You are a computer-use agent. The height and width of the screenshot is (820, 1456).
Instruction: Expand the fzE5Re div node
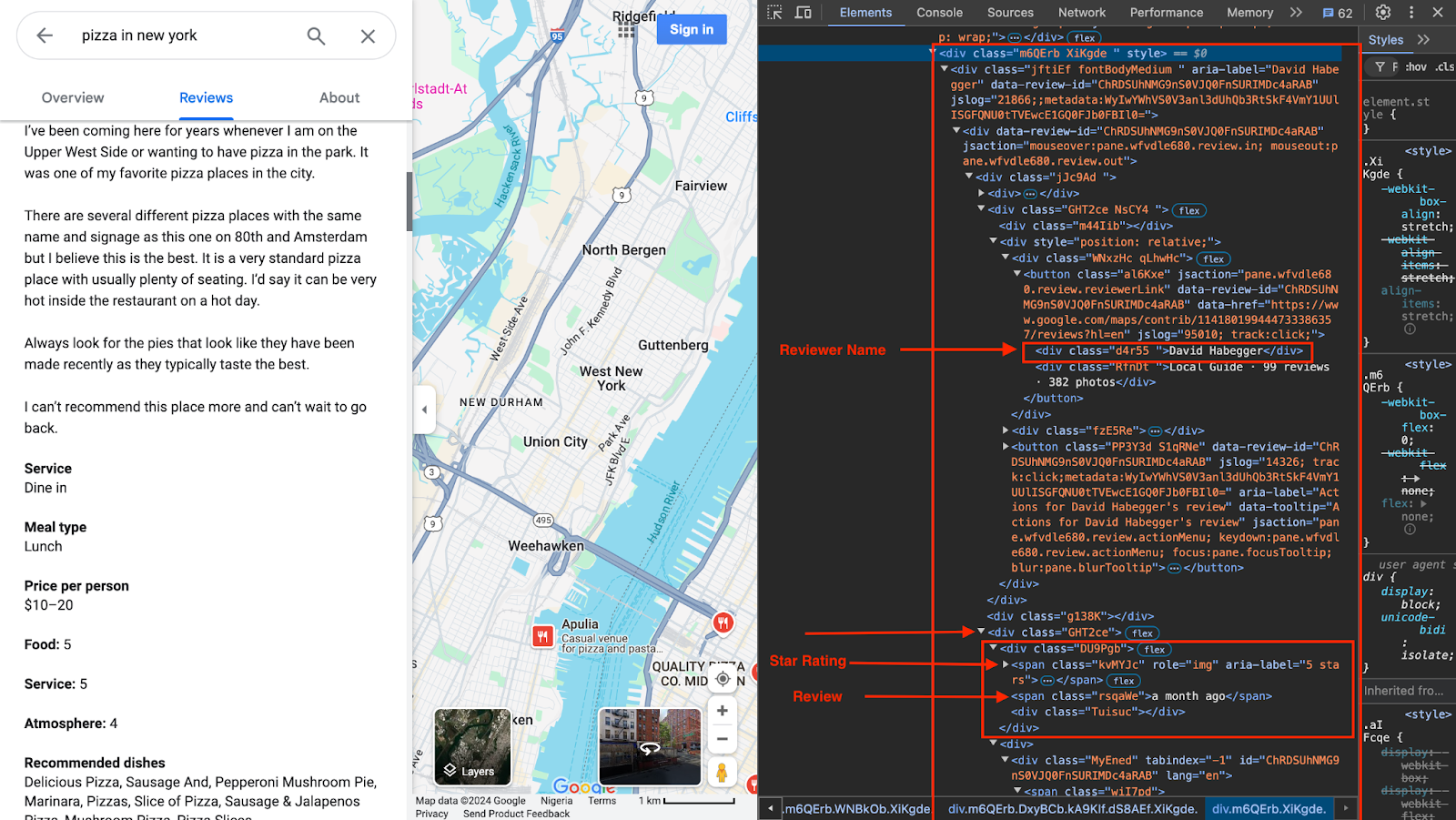tap(1006, 430)
